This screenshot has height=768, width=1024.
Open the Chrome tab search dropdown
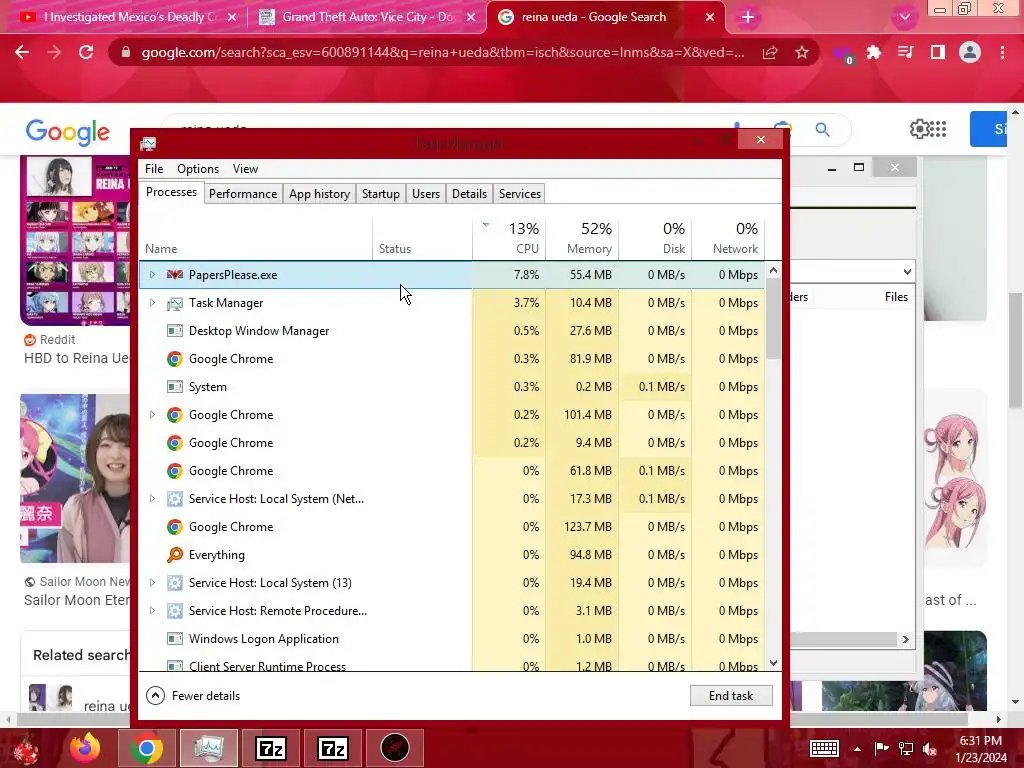coord(904,17)
